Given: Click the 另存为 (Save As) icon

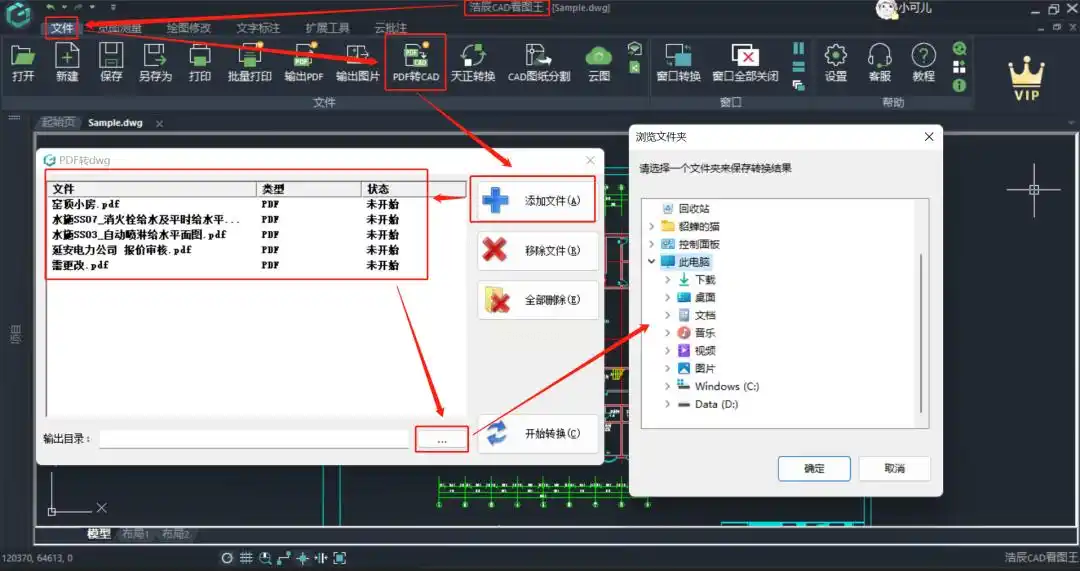Looking at the screenshot, I should click(x=155, y=62).
